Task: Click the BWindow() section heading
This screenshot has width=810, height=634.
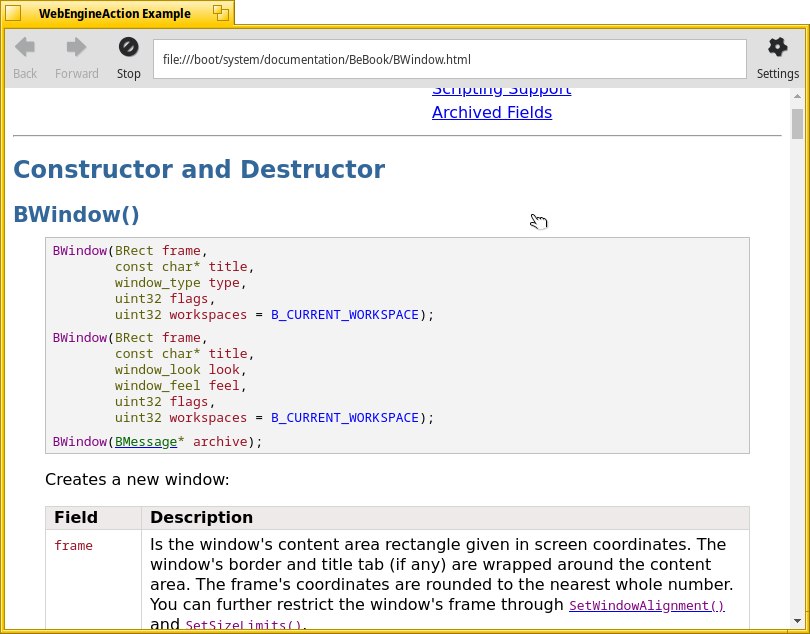Action: [x=76, y=214]
